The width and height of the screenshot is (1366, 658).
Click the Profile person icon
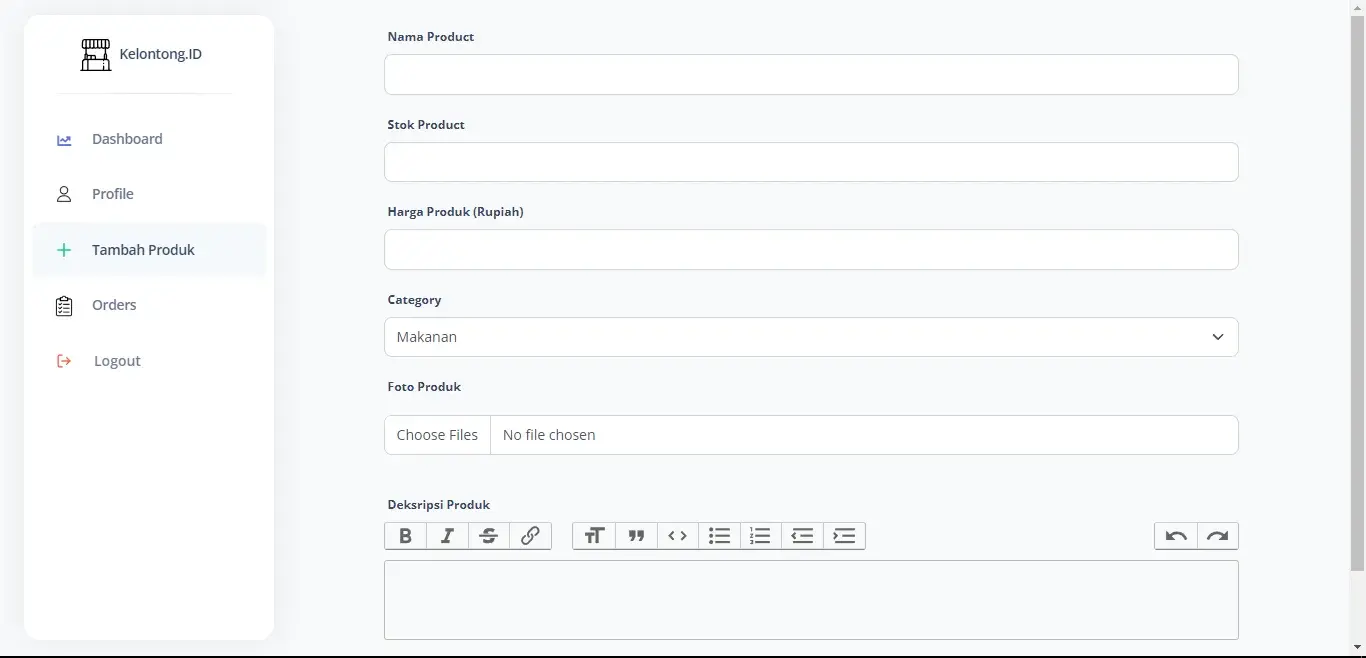click(64, 194)
